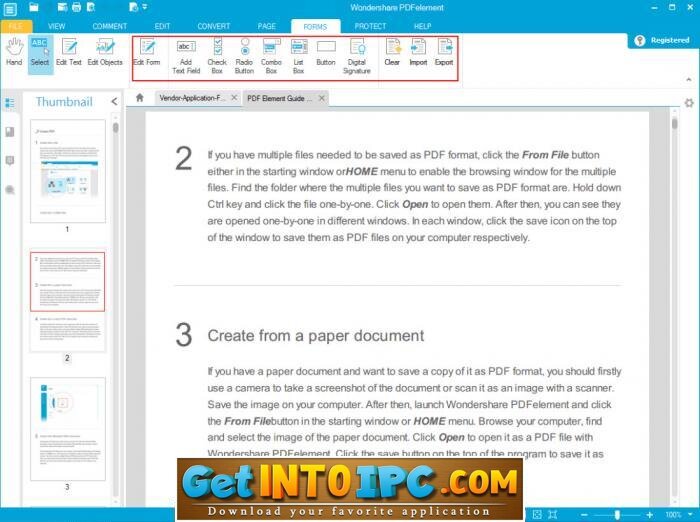Image resolution: width=700 pixels, height=522 pixels.
Task: Select the Hand tool
Action: (14, 53)
